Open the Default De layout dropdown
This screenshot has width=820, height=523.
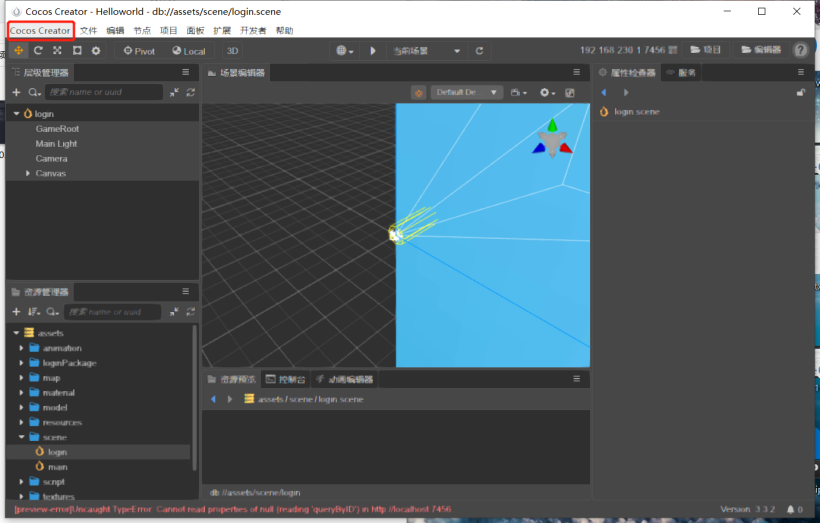tap(466, 93)
